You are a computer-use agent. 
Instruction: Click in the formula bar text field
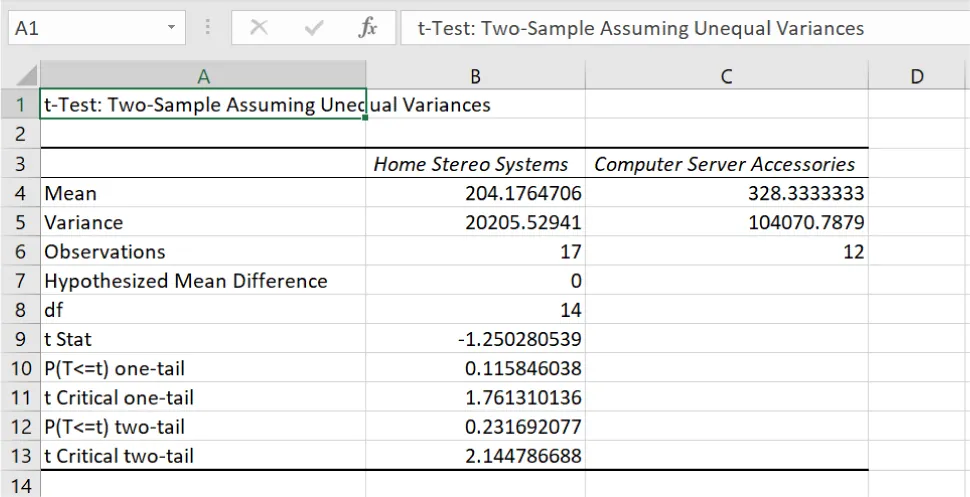pyautogui.click(x=680, y=28)
